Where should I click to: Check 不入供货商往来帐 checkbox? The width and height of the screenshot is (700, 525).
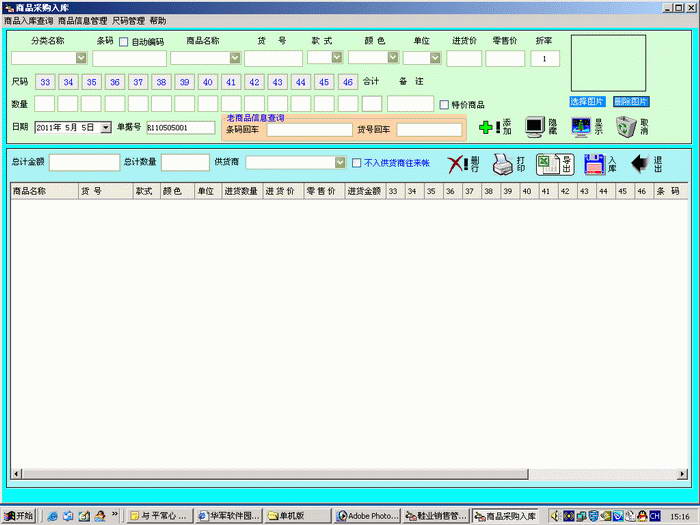pos(356,163)
